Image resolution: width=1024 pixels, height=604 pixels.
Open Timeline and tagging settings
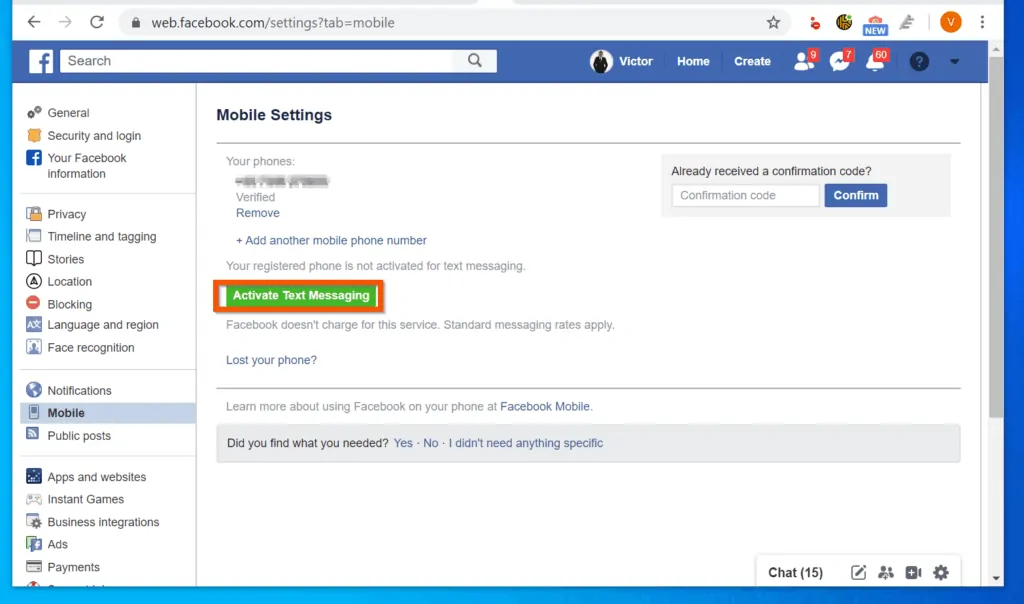coord(102,236)
